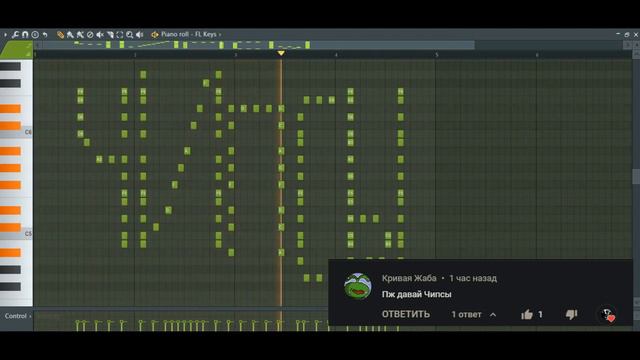Screen dimensions: 640x360
Task: Collapse the '1 ответ' replies
Action: (474, 314)
